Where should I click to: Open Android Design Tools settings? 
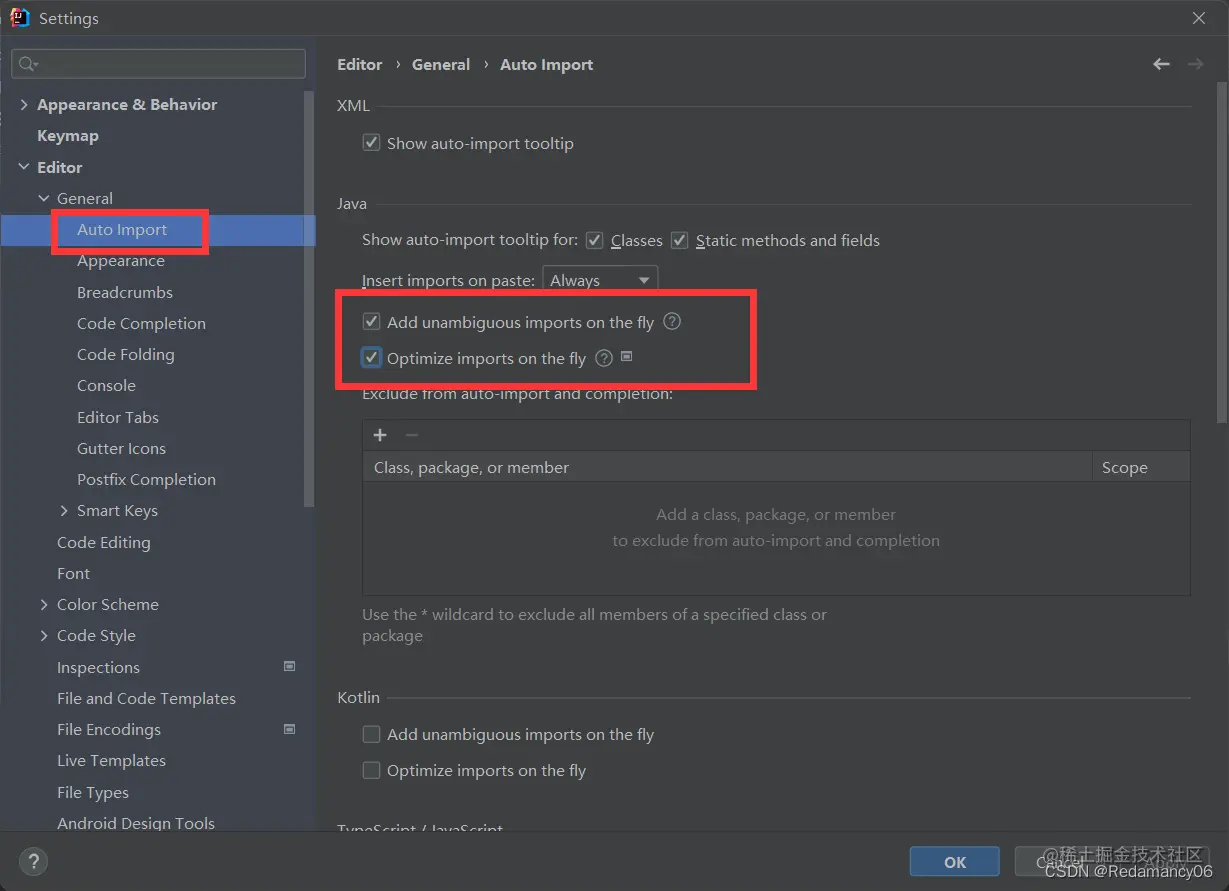(x=136, y=823)
